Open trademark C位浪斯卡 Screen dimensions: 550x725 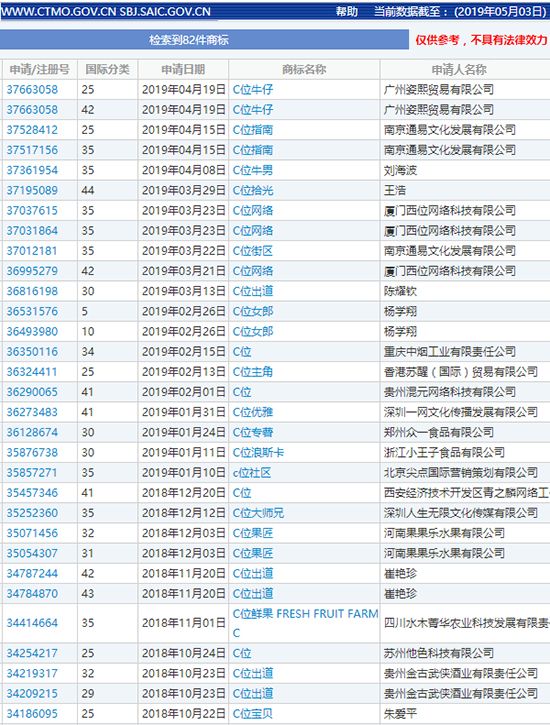pos(258,453)
